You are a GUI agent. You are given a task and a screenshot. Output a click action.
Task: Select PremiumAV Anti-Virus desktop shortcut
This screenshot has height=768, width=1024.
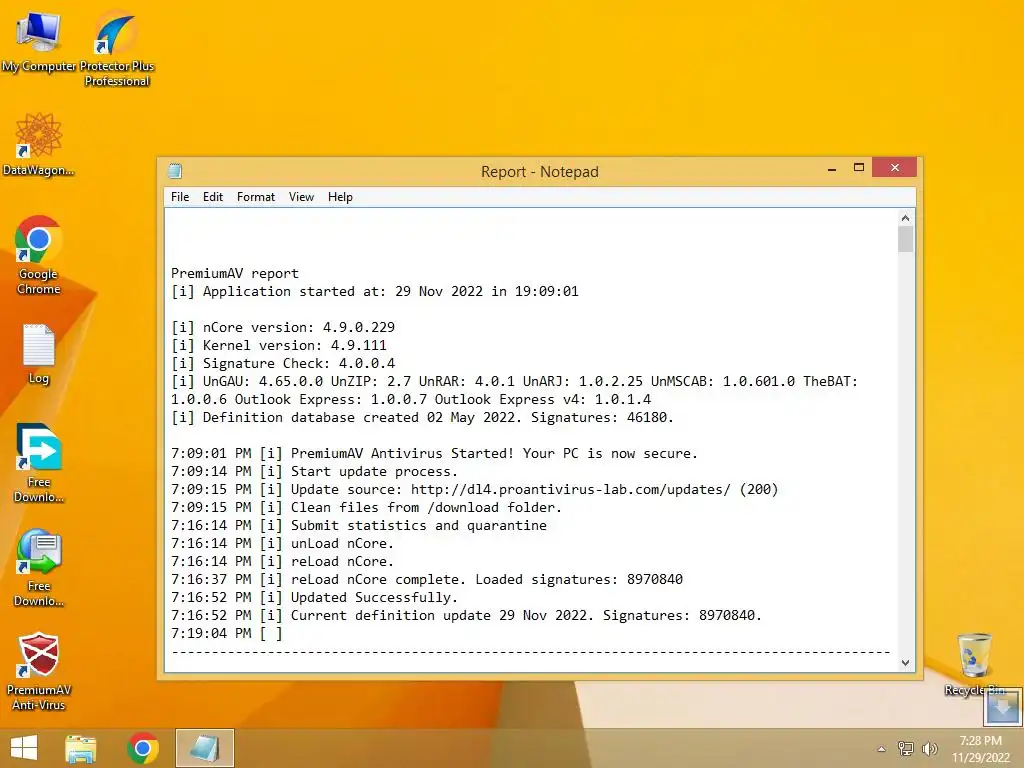[39, 671]
